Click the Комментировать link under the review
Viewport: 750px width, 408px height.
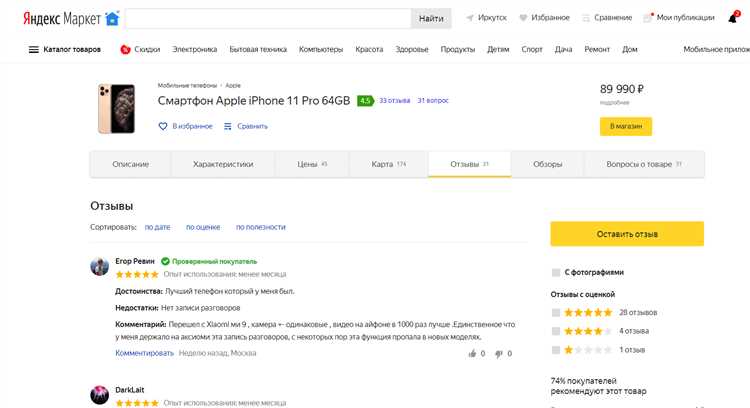[144, 353]
